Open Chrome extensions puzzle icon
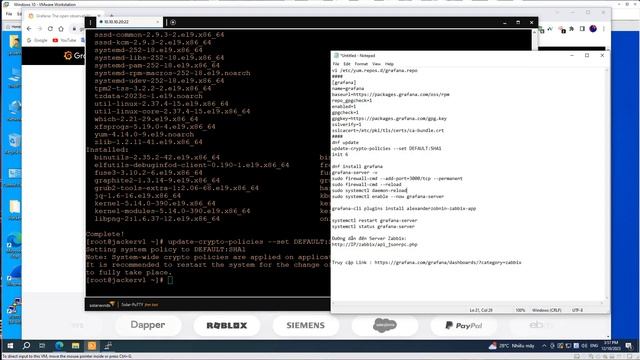 click(x=571, y=29)
